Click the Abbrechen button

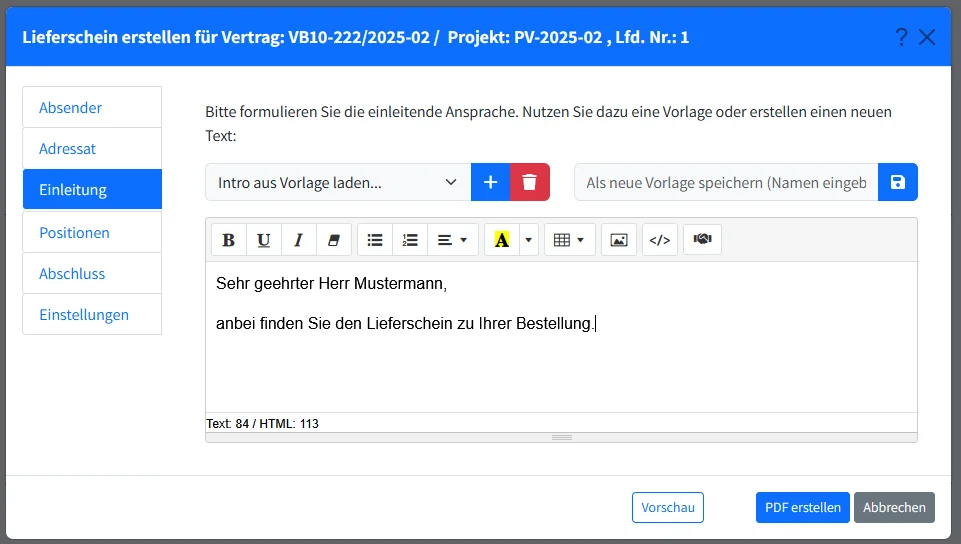tap(894, 507)
